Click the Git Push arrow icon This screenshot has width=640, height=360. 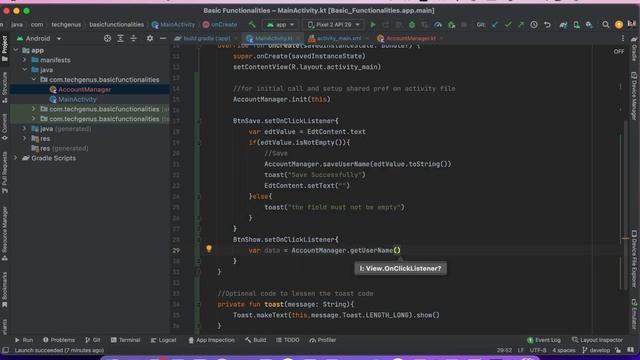point(521,25)
